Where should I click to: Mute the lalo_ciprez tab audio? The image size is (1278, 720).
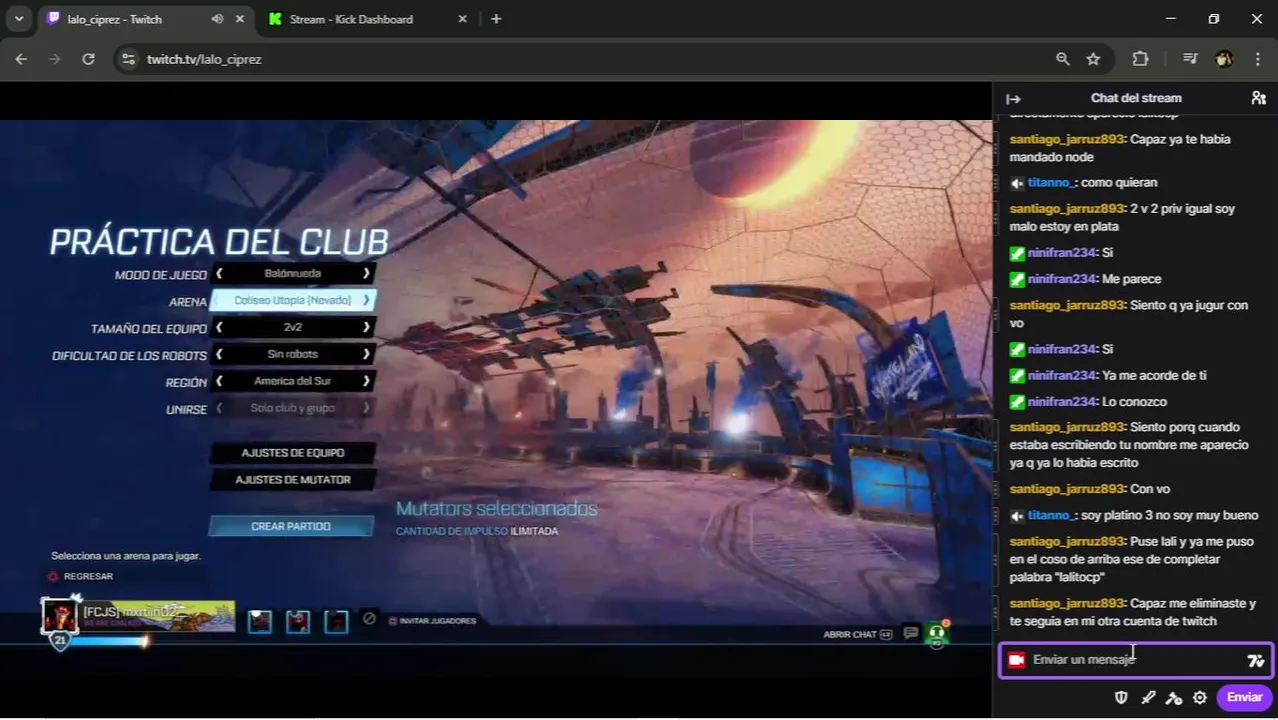tap(218, 19)
